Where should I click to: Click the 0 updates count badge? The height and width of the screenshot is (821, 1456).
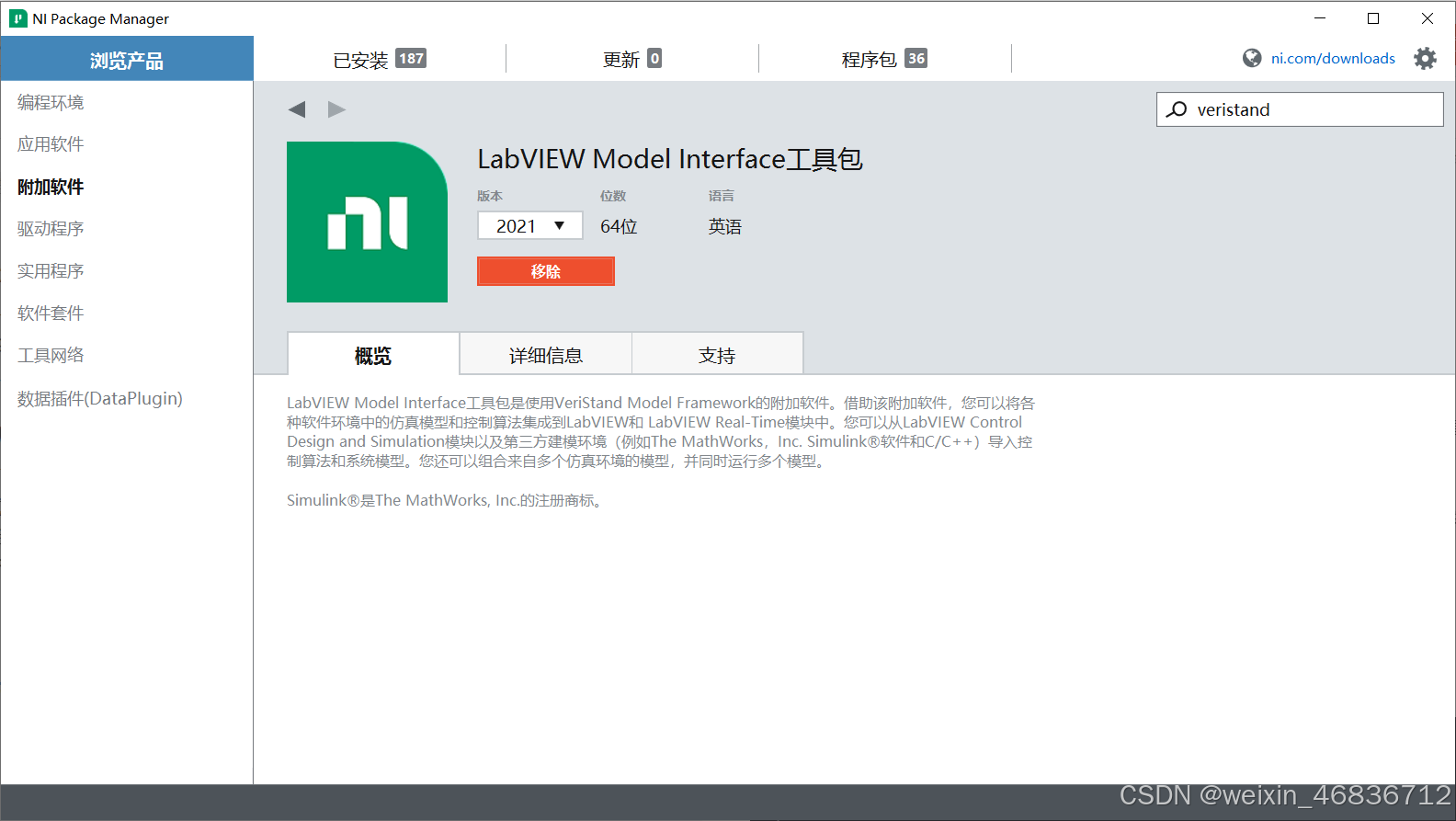pyautogui.click(x=654, y=58)
